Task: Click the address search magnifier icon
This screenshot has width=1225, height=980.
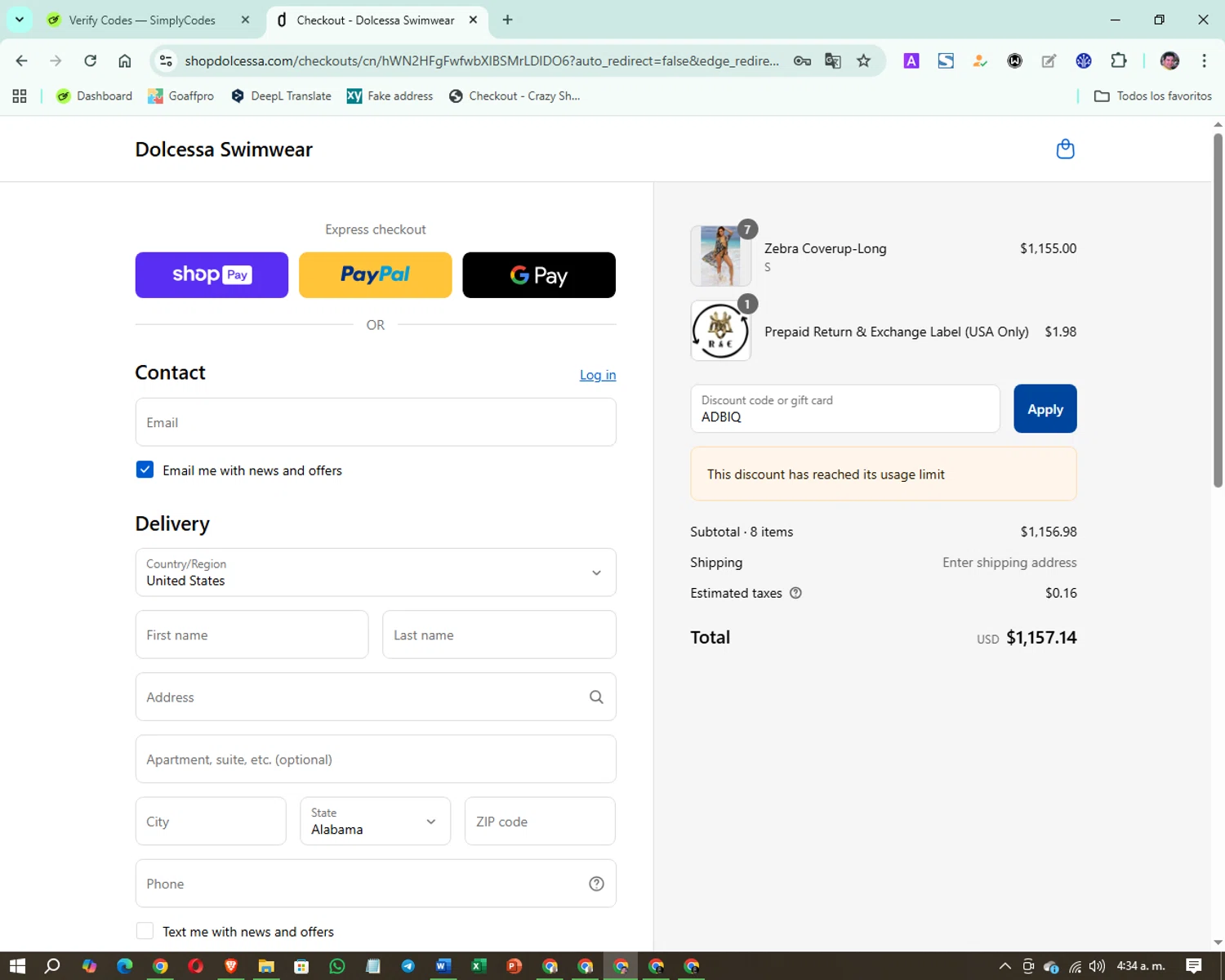Action: pyautogui.click(x=596, y=697)
